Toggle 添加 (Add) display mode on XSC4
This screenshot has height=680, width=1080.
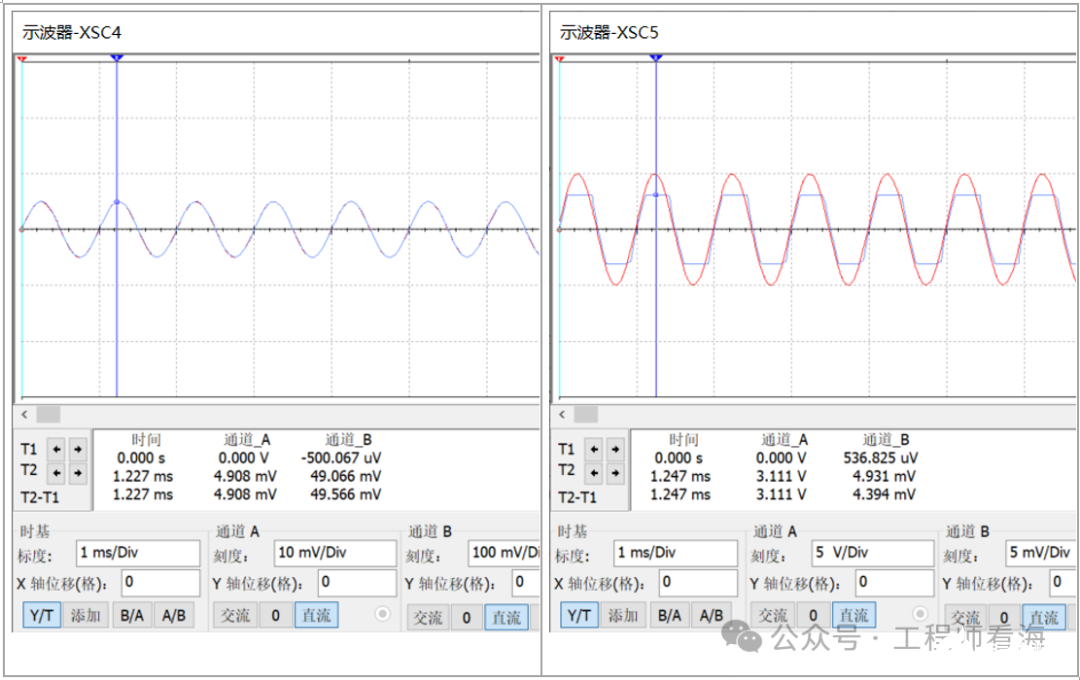[86, 616]
